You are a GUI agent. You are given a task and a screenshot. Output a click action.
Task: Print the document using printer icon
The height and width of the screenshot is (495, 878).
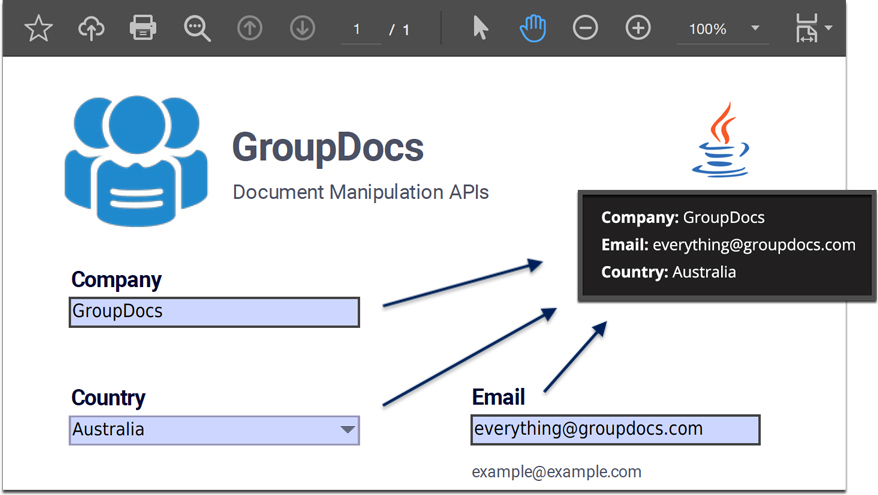click(x=144, y=29)
